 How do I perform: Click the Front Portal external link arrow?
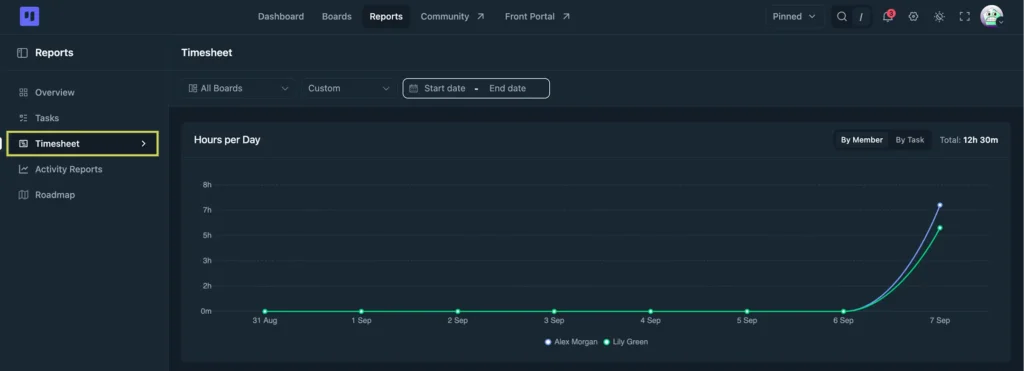point(566,16)
